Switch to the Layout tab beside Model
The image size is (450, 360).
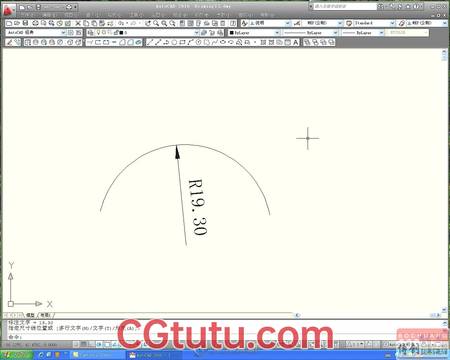pos(45,315)
